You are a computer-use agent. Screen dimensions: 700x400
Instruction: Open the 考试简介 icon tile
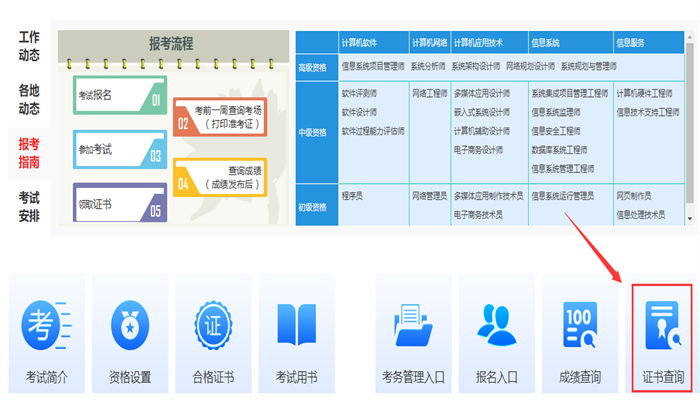45,325
